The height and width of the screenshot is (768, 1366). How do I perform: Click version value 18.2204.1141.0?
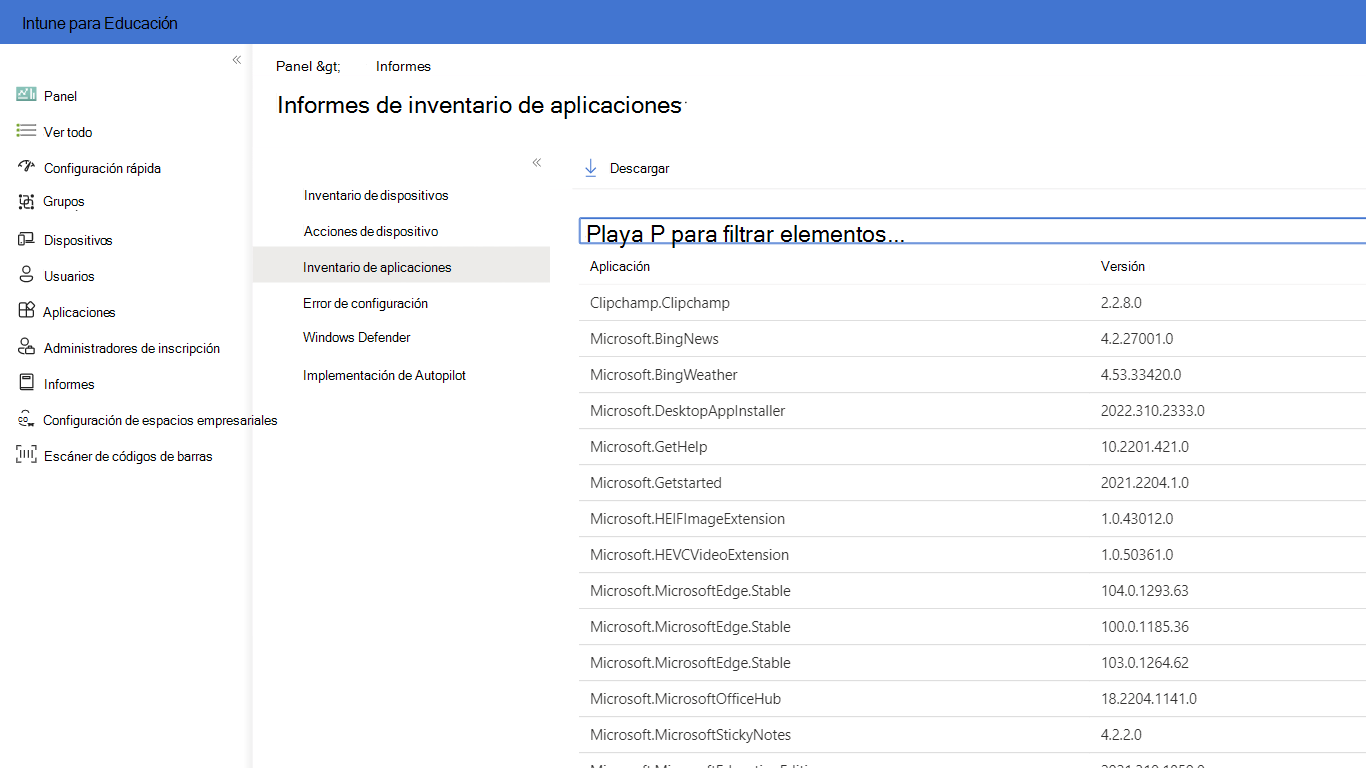[1149, 698]
